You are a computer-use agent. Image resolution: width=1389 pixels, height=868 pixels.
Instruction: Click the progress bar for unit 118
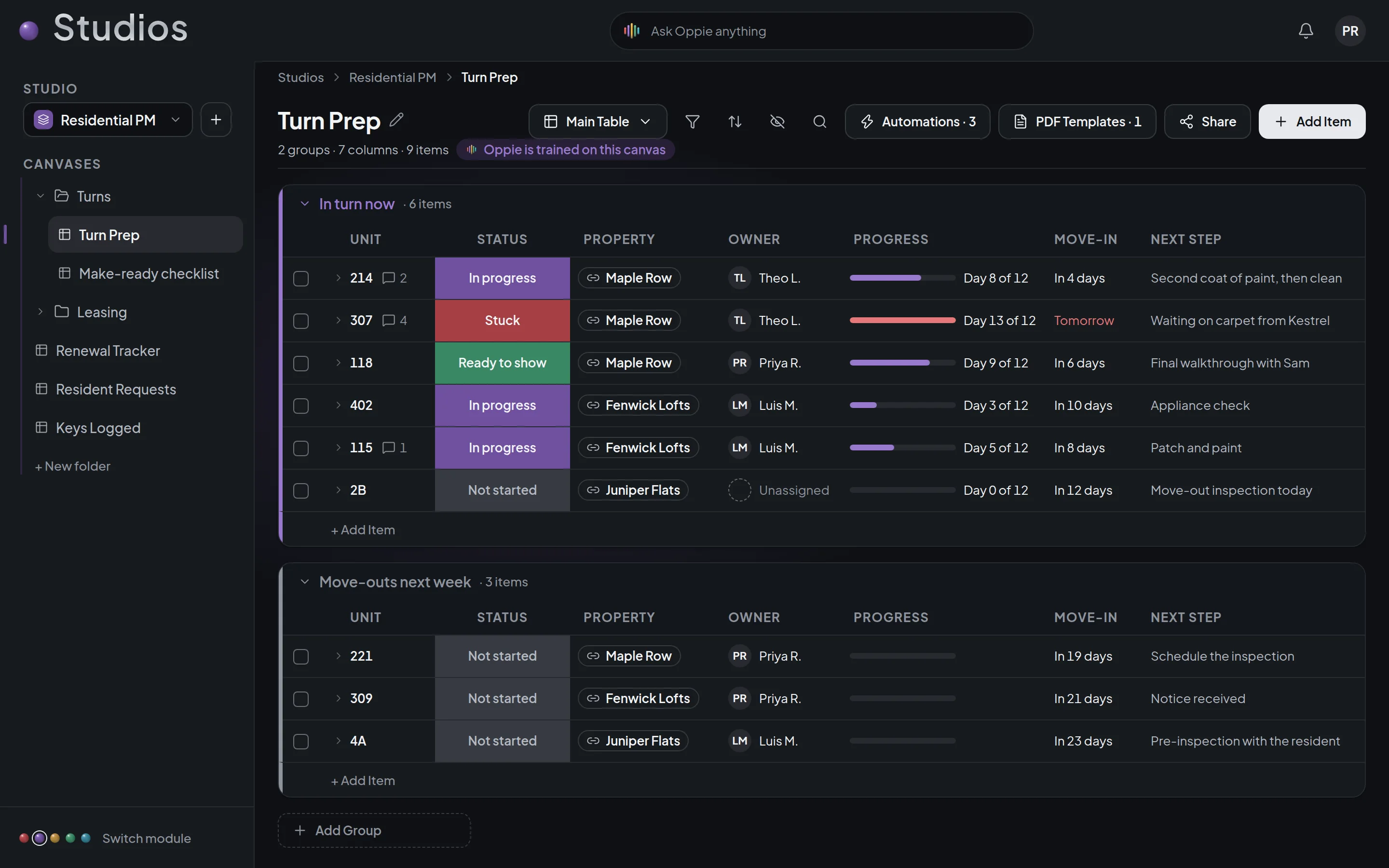tap(902, 363)
